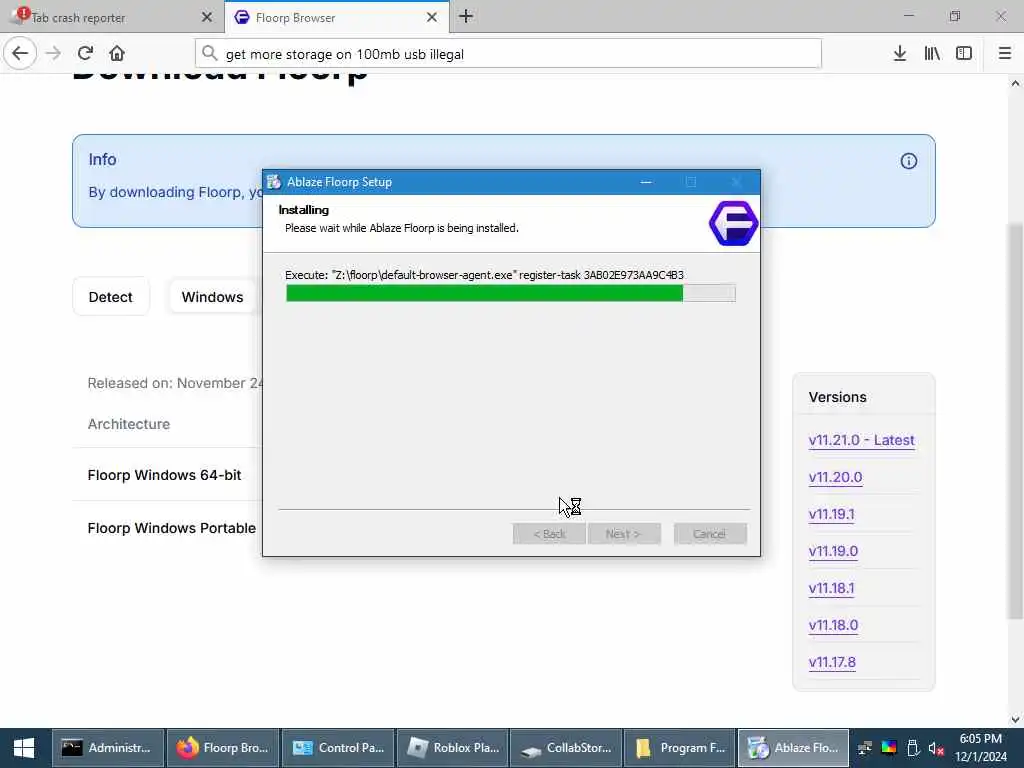Image resolution: width=1024 pixels, height=768 pixels.
Task: Open version v11.19.0 link
Action: [x=833, y=551]
